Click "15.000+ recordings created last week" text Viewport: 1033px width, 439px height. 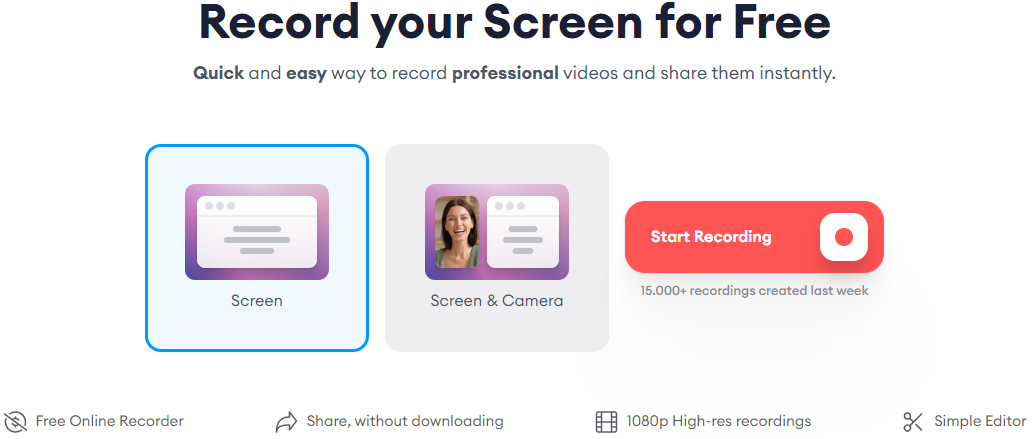pos(754,291)
